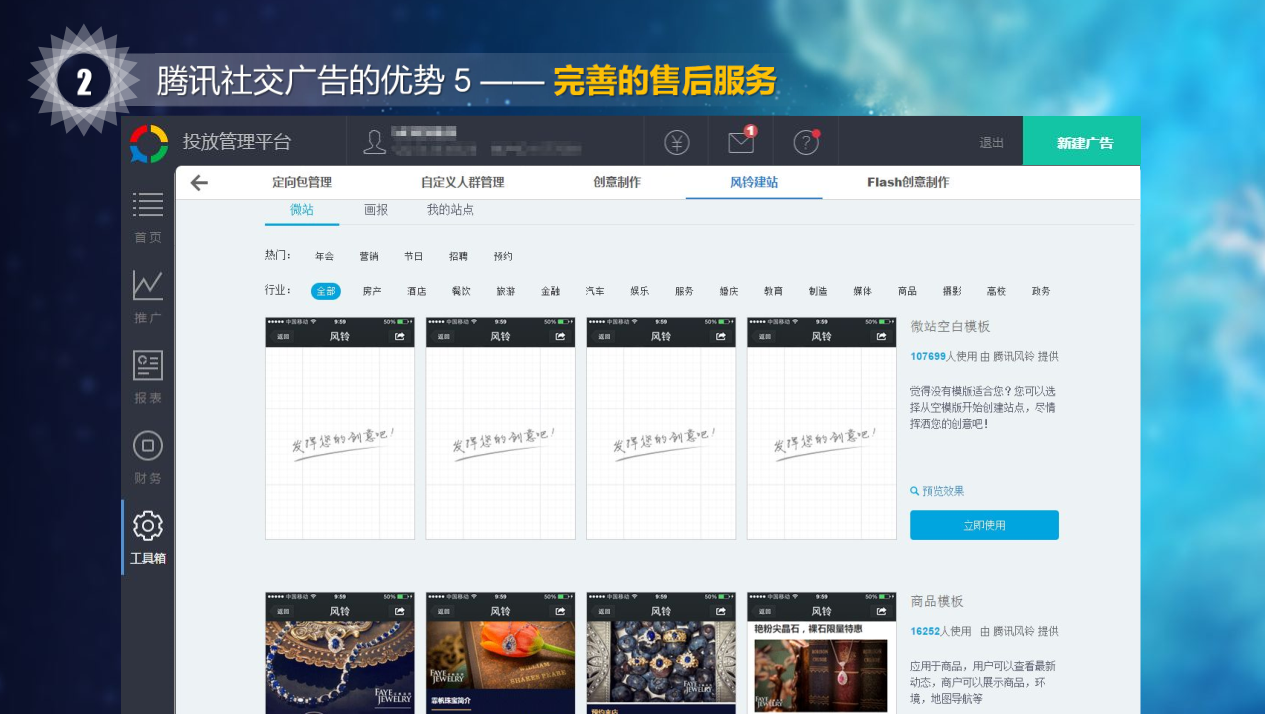Open the orange gemstone ring template thumbnail
The image size is (1265, 714).
click(500, 653)
